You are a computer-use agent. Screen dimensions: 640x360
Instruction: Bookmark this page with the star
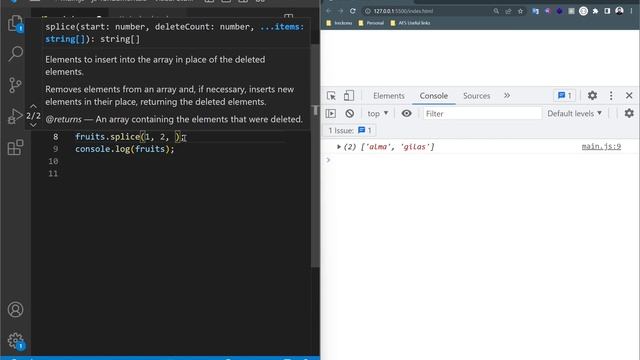click(x=520, y=11)
